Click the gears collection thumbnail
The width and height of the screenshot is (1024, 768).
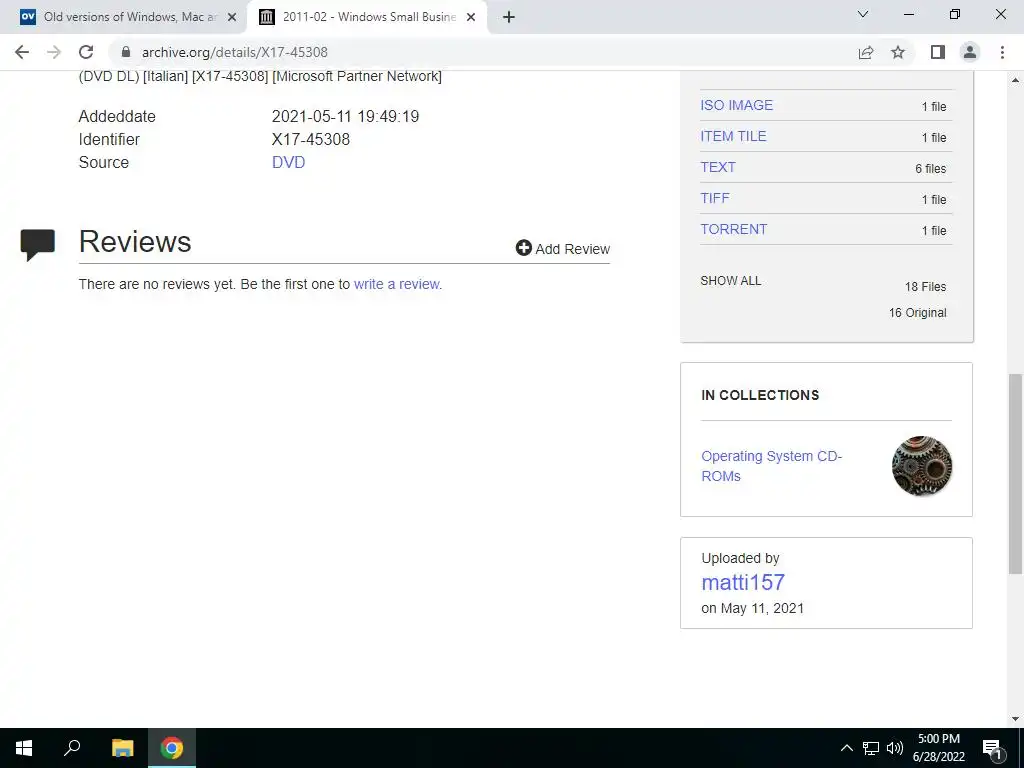[x=921, y=466]
